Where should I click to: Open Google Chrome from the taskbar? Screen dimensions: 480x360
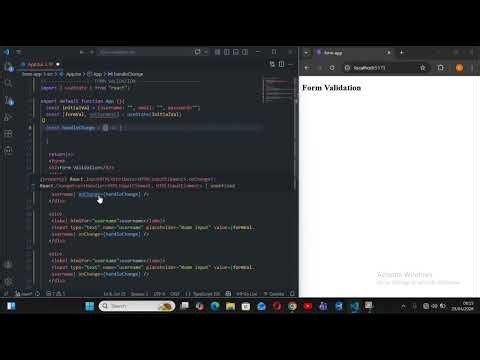tap(292, 306)
